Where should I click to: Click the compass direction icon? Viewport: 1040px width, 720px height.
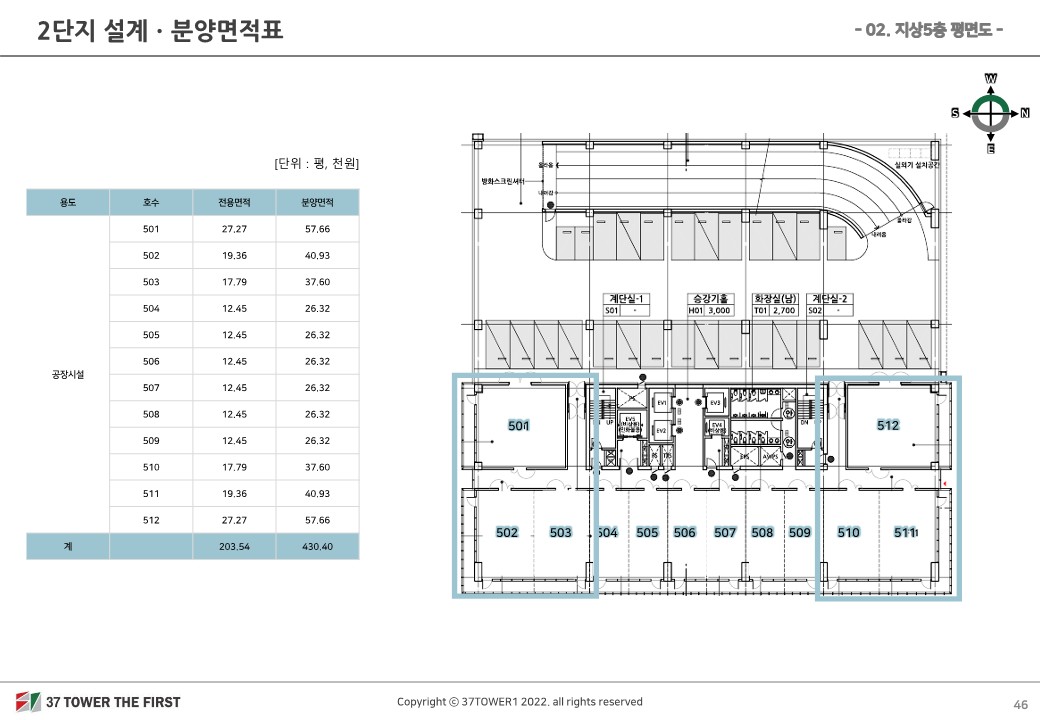990,113
